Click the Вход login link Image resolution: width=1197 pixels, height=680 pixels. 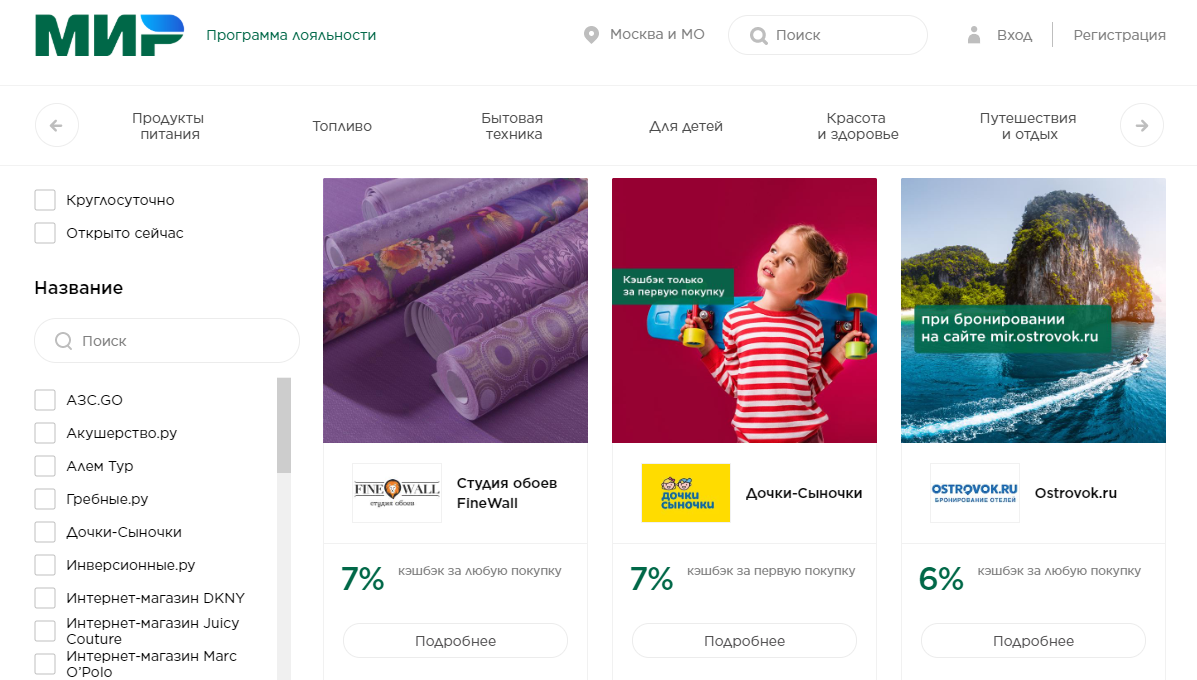1014,35
